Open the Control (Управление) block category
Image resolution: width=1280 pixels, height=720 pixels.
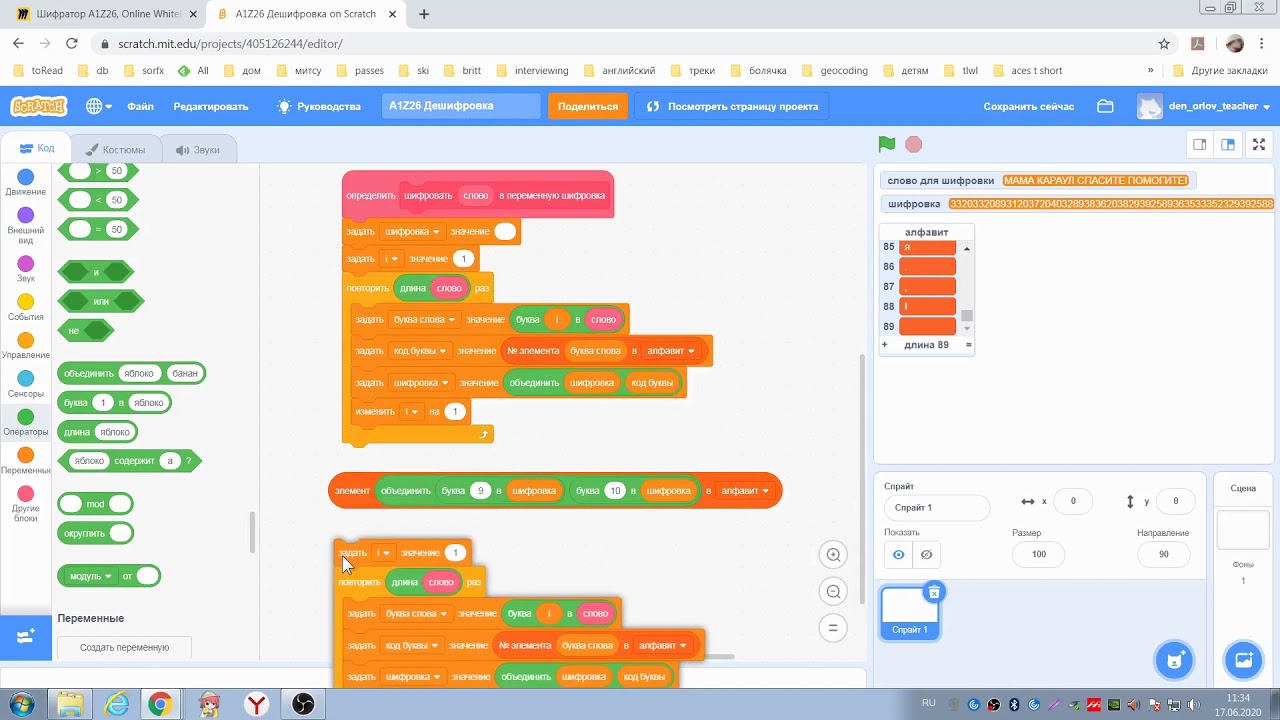pyautogui.click(x=26, y=346)
